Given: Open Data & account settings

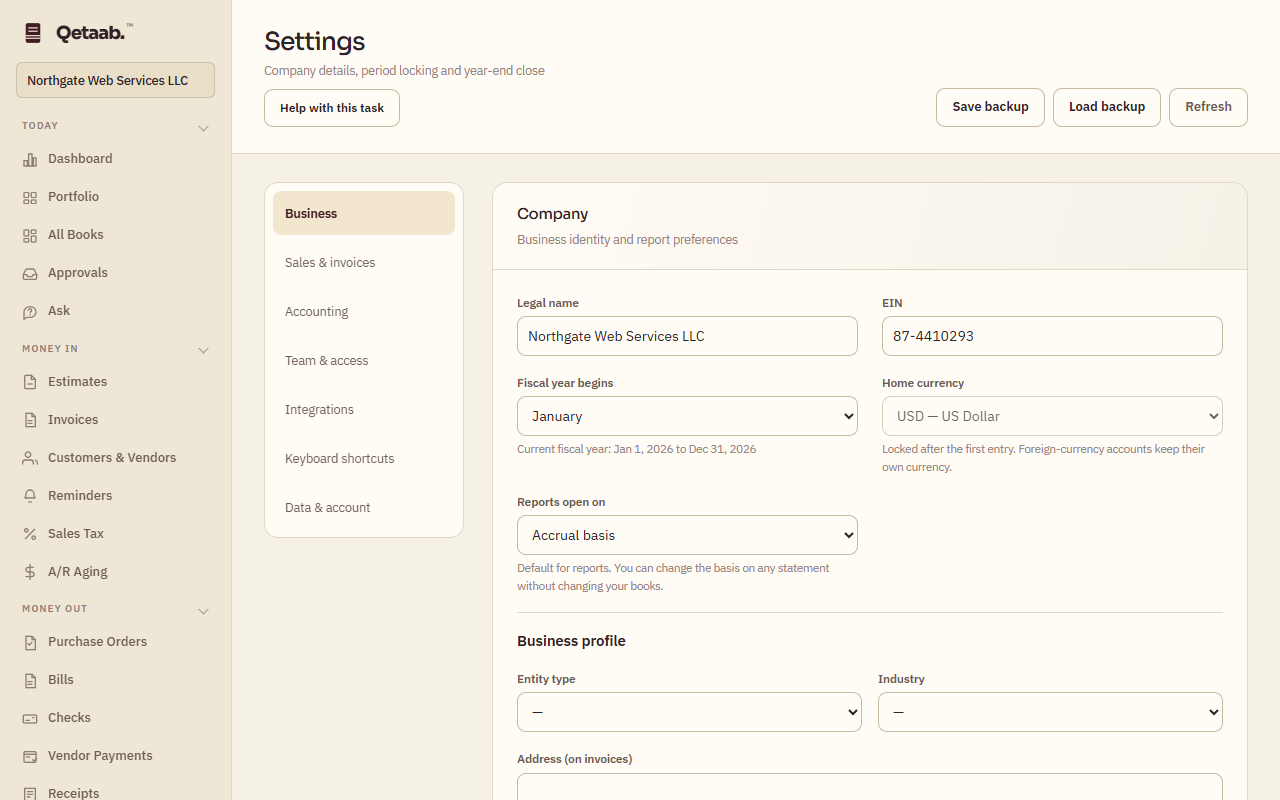Looking at the screenshot, I should click(x=364, y=507).
